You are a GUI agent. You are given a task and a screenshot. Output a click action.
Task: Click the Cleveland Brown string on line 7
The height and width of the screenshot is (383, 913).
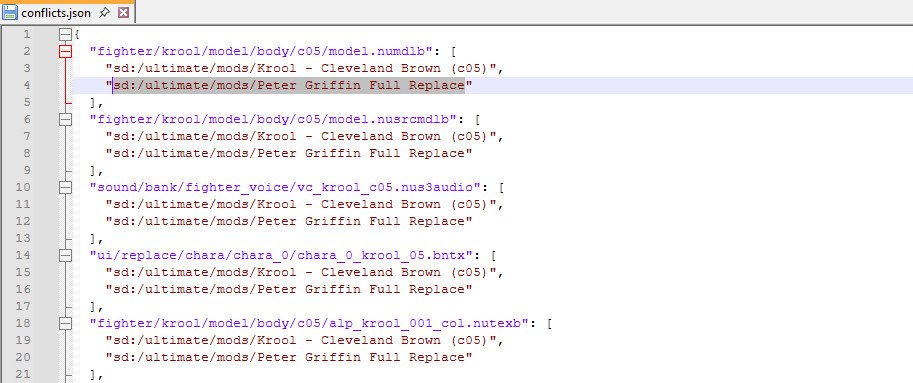coord(301,137)
